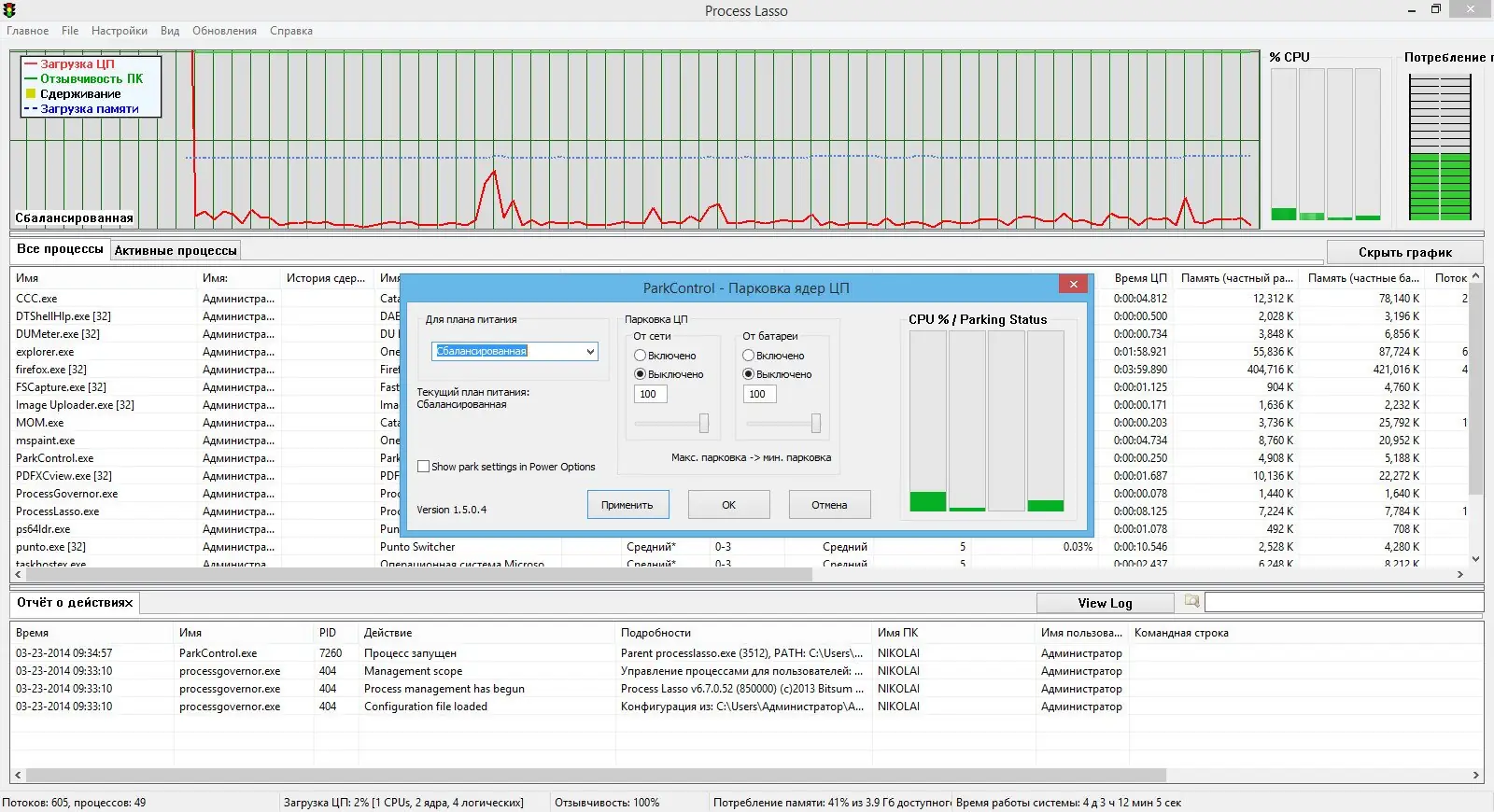
Task: Switch to the 'Все процессы' tab
Action: [60, 249]
